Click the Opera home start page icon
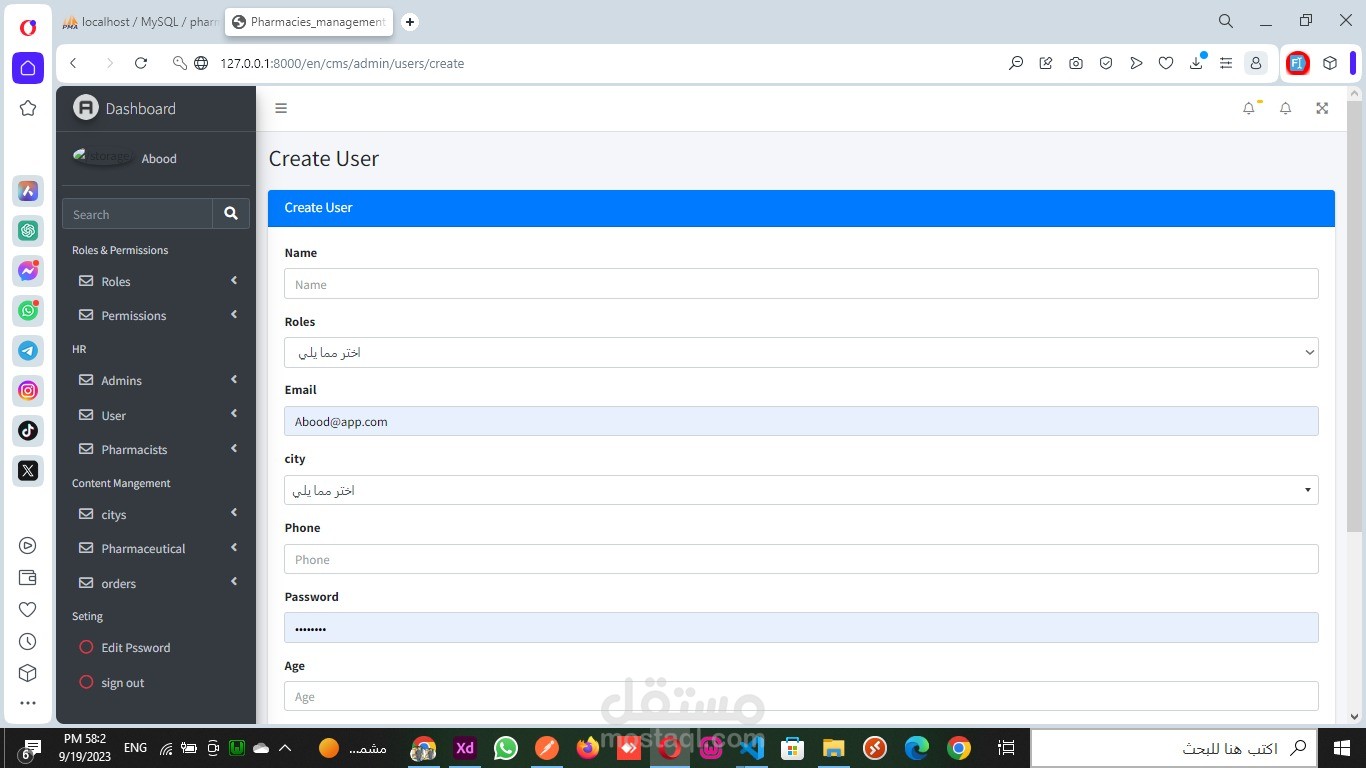The width and height of the screenshot is (1366, 768). (28, 68)
